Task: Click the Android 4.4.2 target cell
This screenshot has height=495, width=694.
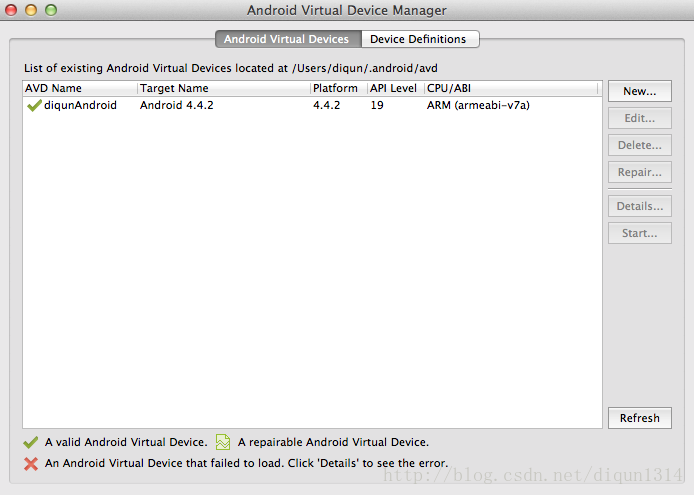Action: [177, 105]
